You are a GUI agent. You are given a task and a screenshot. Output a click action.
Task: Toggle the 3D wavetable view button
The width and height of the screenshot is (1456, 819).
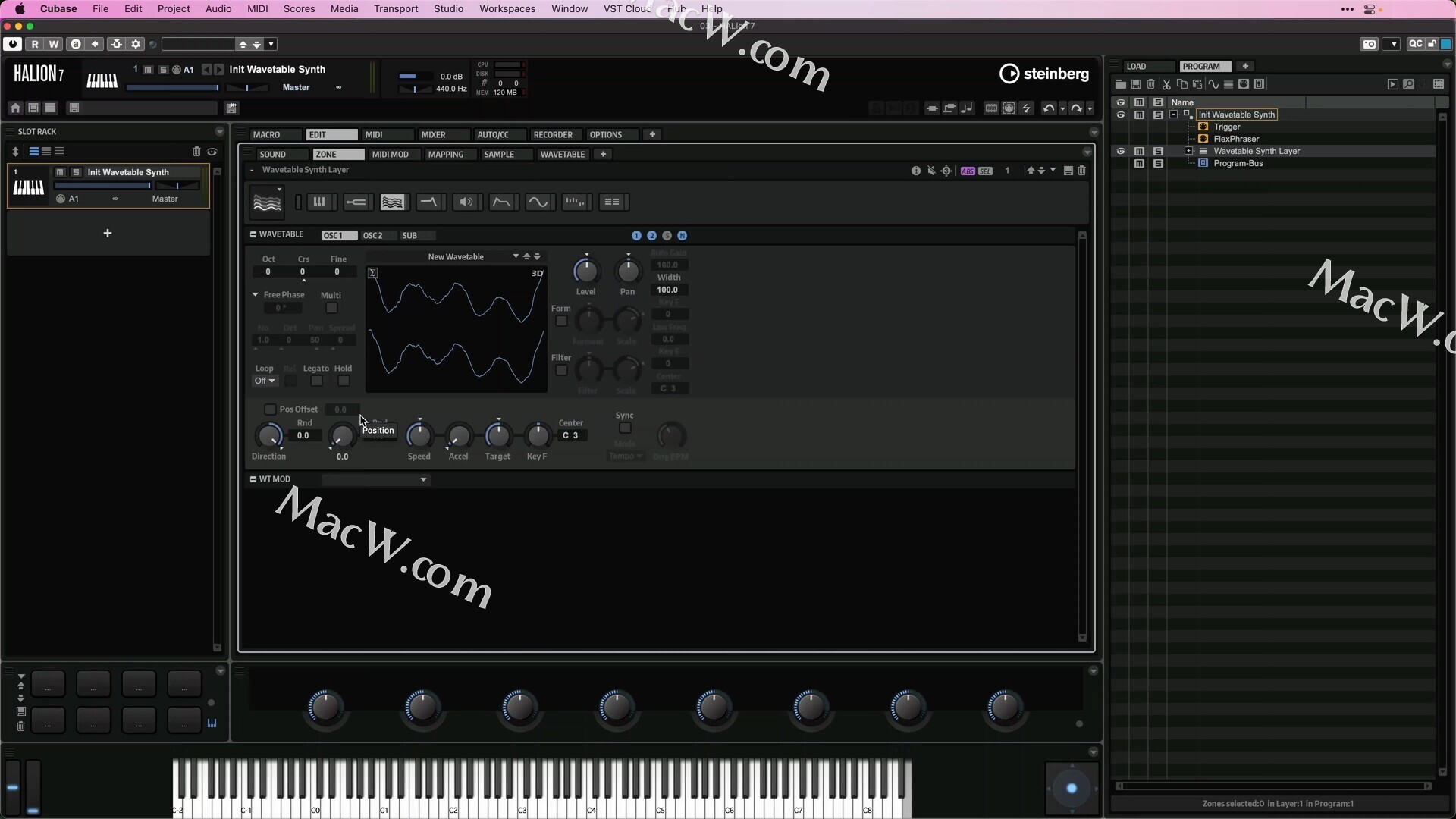point(537,273)
